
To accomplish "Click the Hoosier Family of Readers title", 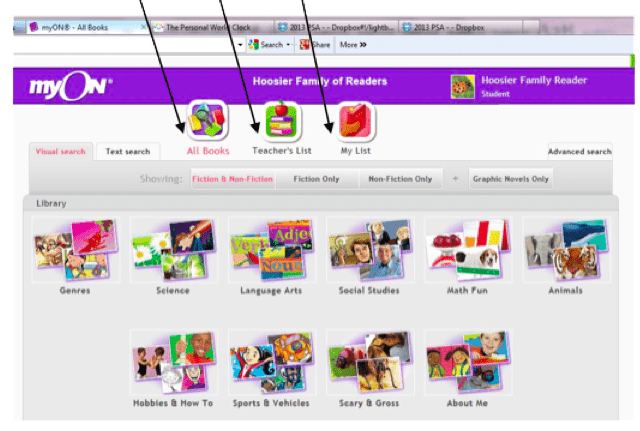I will click(x=320, y=81).
